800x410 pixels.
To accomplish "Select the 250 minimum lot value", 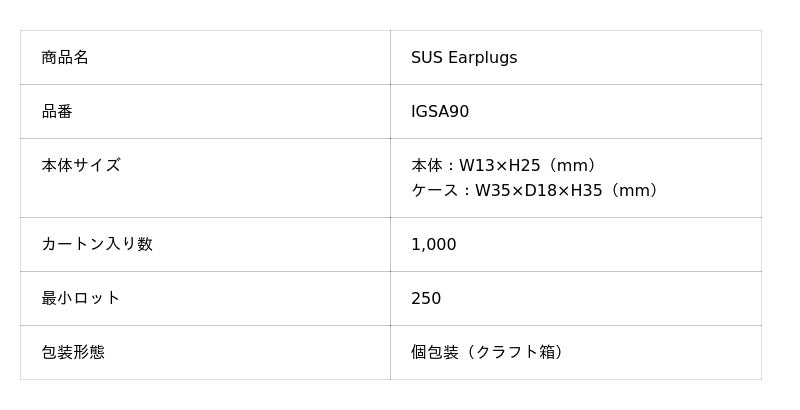I will (x=426, y=298).
